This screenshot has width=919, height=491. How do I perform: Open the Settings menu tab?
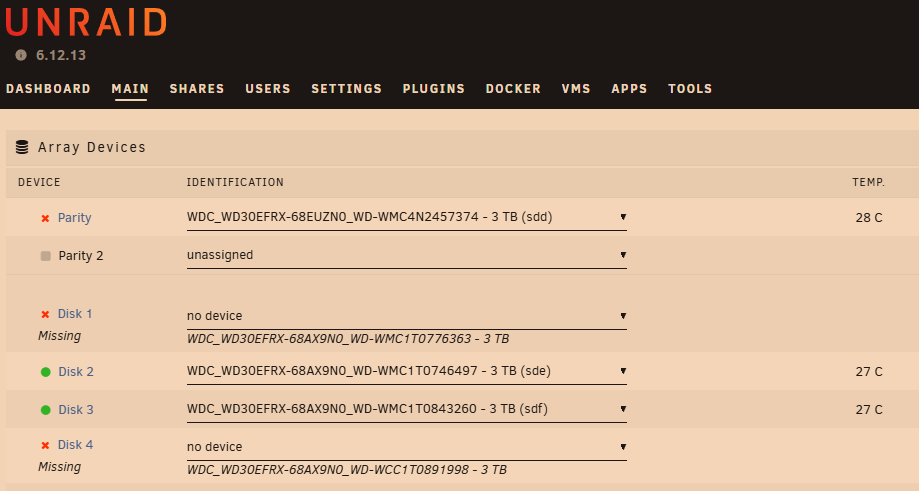pyautogui.click(x=346, y=88)
